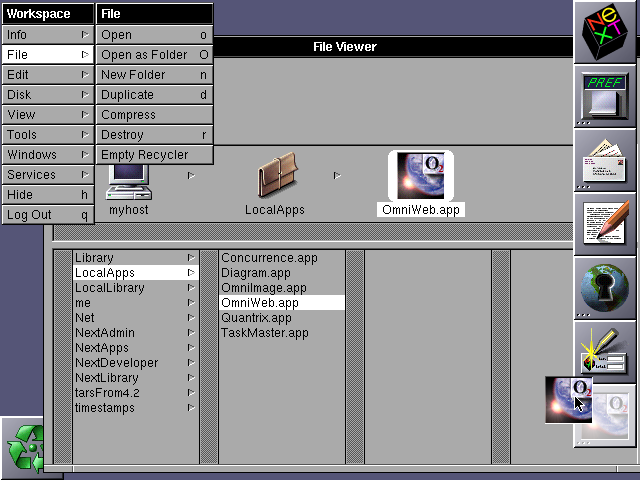Select Concurrence.app in the file list

coord(282,258)
